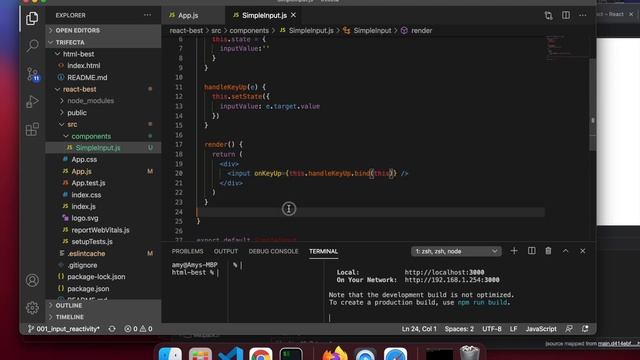Open App.css in the file tree
640x360 pixels.
(84, 159)
